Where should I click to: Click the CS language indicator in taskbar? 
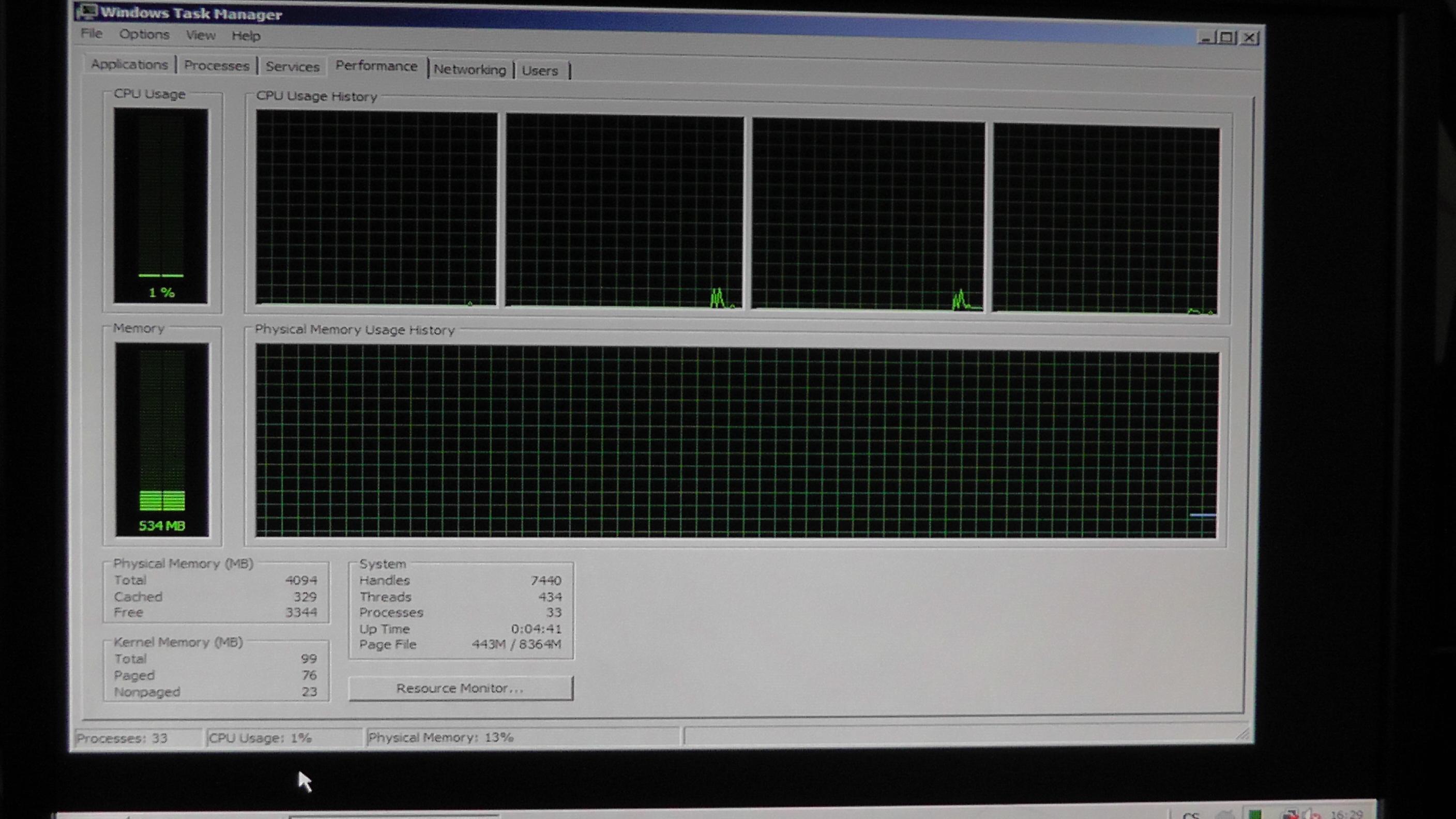tap(1190, 815)
